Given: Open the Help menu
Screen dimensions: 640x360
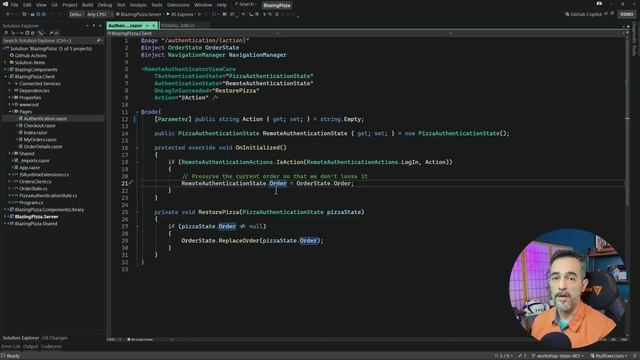Looking at the screenshot, I should pos(222,5).
